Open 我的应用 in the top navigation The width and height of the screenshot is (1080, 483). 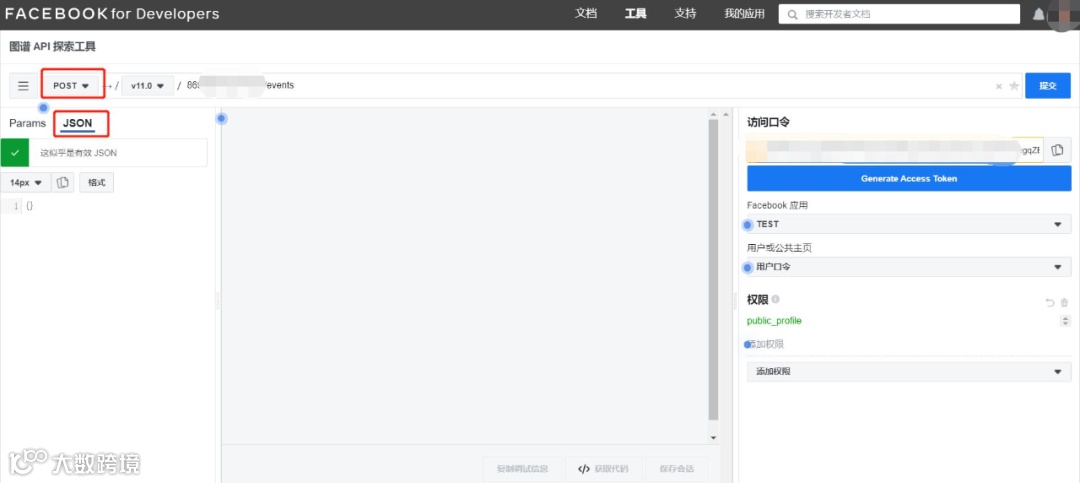pos(745,14)
